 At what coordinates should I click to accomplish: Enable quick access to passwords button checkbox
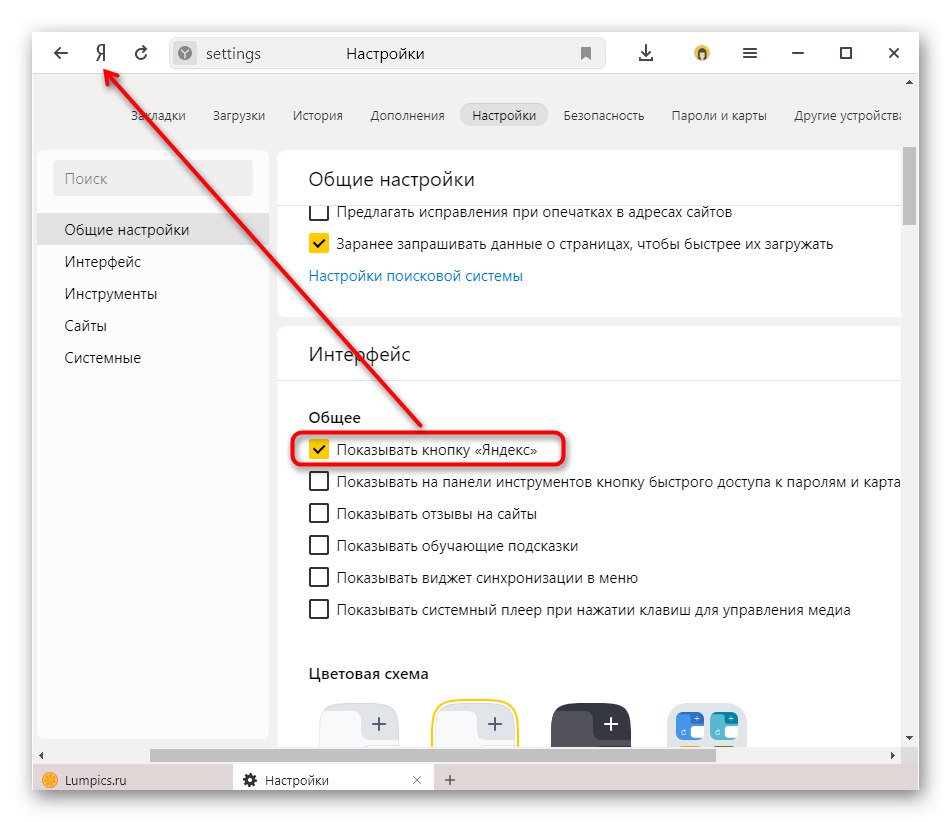[x=319, y=482]
